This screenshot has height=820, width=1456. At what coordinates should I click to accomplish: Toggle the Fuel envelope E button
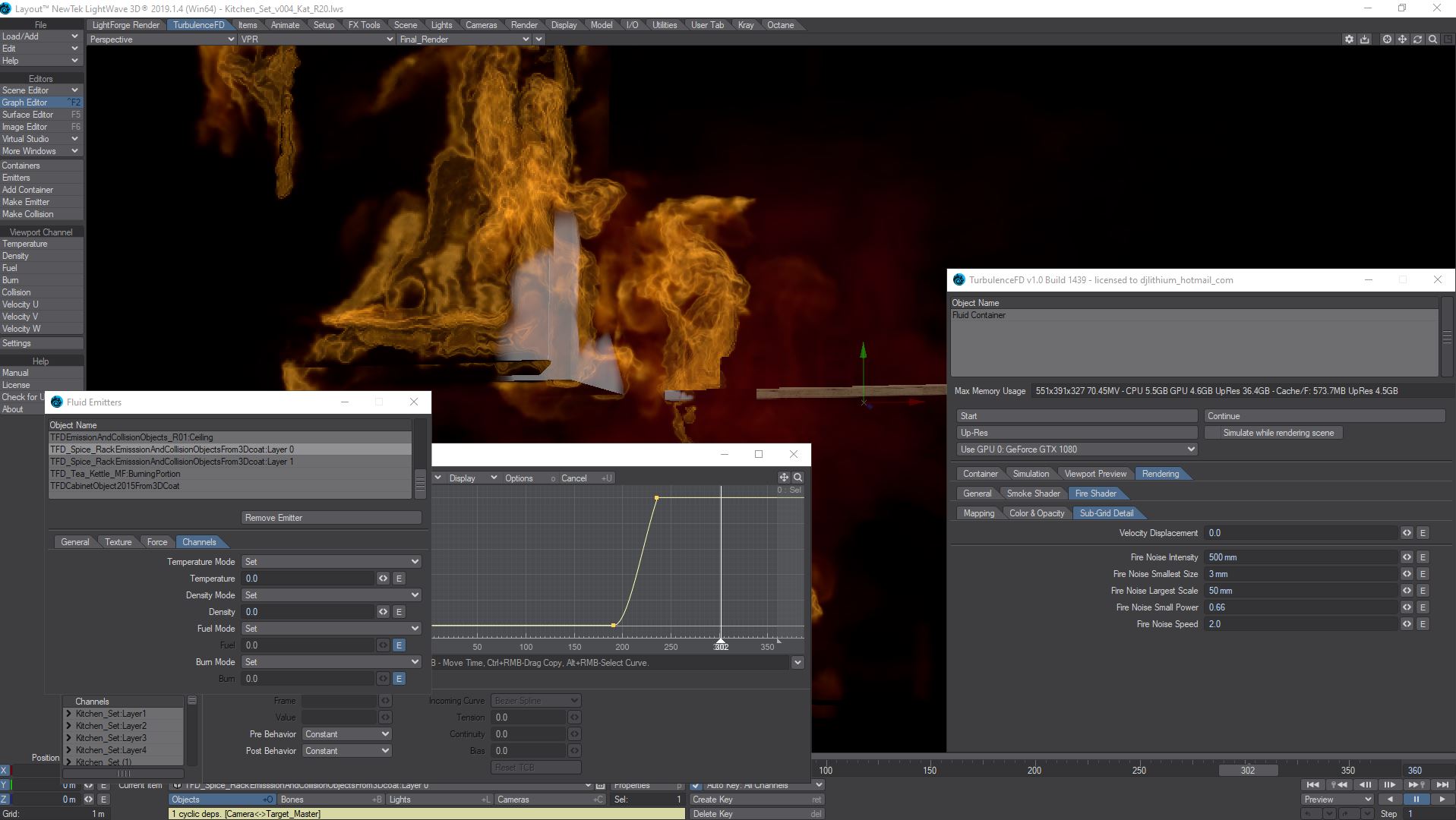(x=399, y=645)
